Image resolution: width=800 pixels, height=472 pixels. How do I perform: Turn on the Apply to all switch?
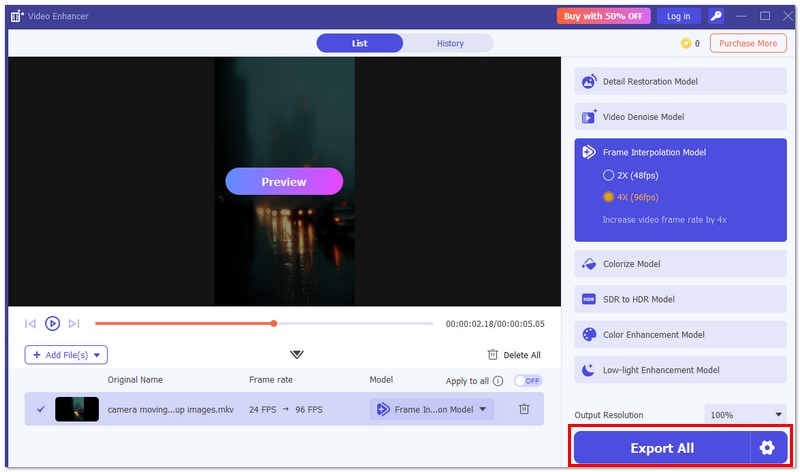(528, 381)
